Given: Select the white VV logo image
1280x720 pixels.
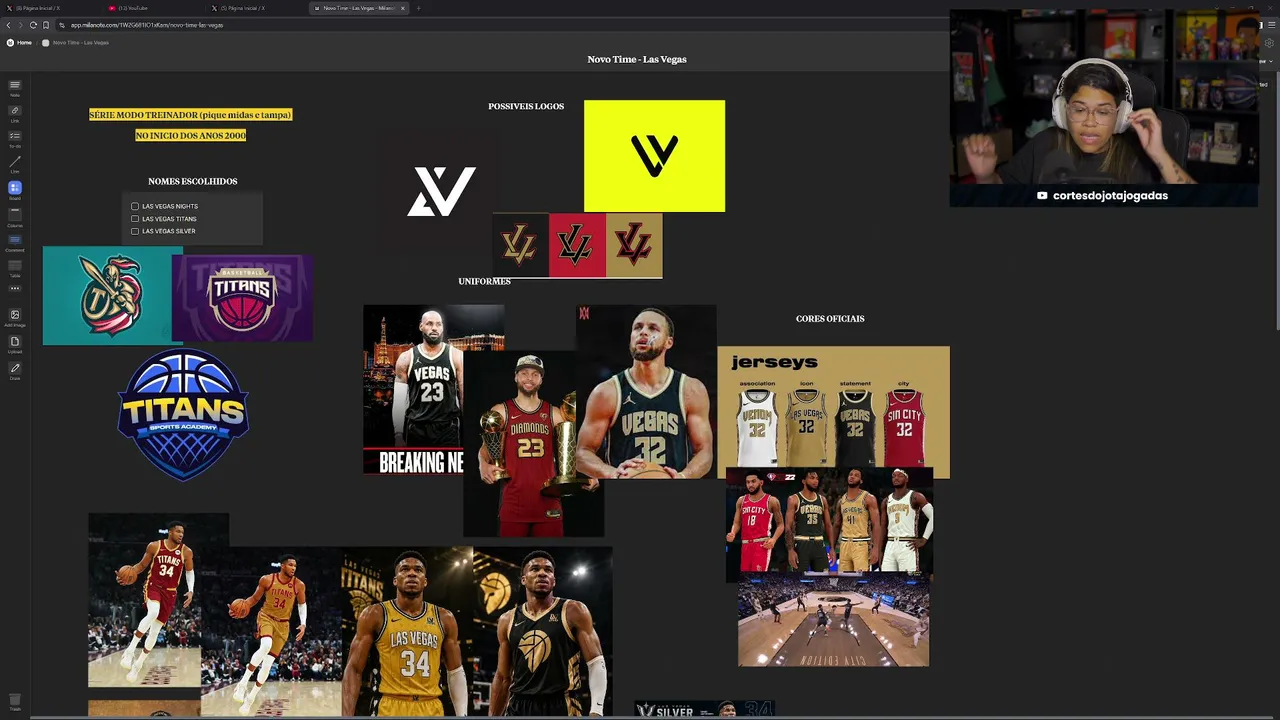Looking at the screenshot, I should coord(441,191).
